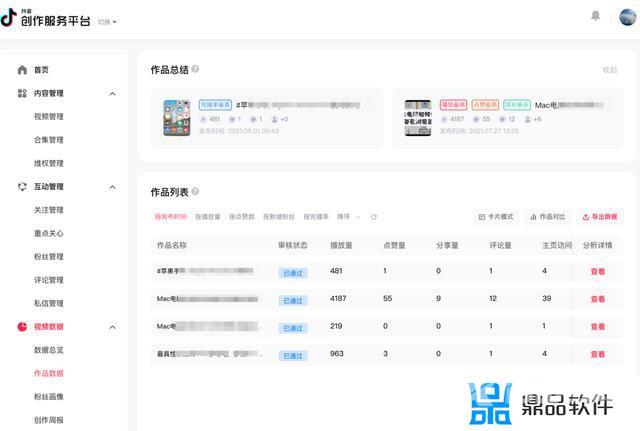Click the Douyin logo icon
The image size is (640, 431).
coord(9,18)
